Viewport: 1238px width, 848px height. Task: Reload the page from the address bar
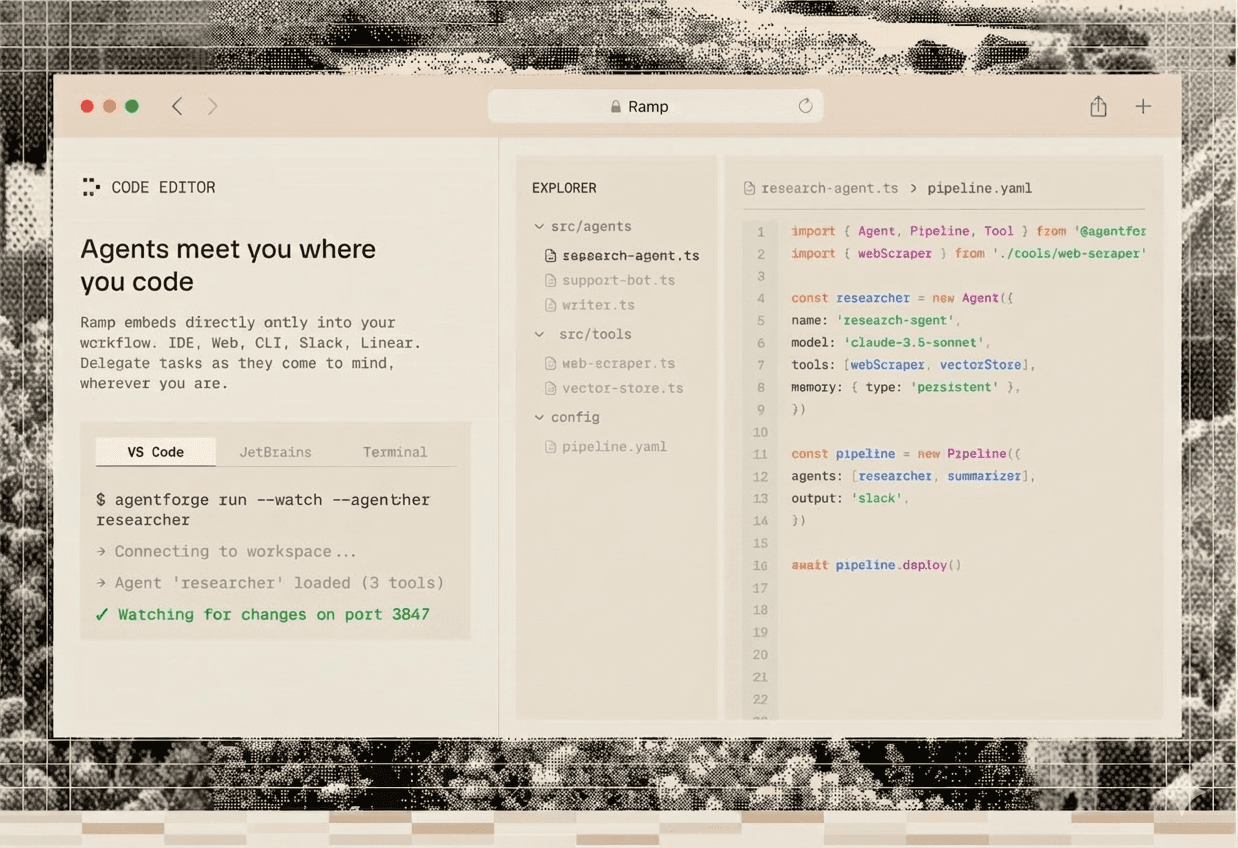pos(805,106)
